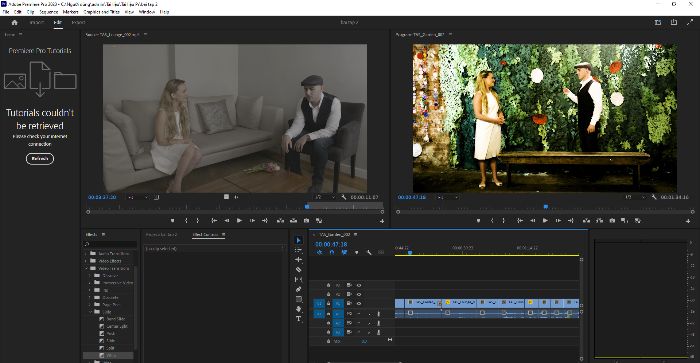Screen dimensions: 700x363
Task: Select the Effect Controls tab
Action: [205, 234]
